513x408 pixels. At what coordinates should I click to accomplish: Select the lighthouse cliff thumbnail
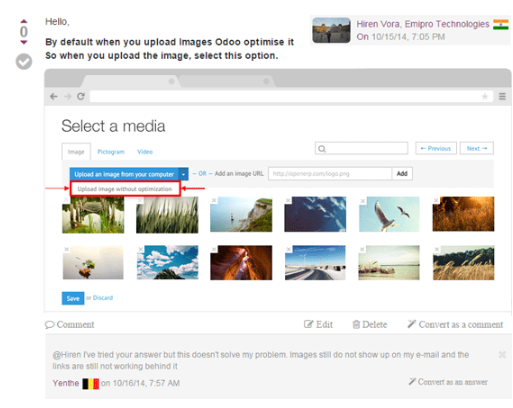[x=241, y=214]
